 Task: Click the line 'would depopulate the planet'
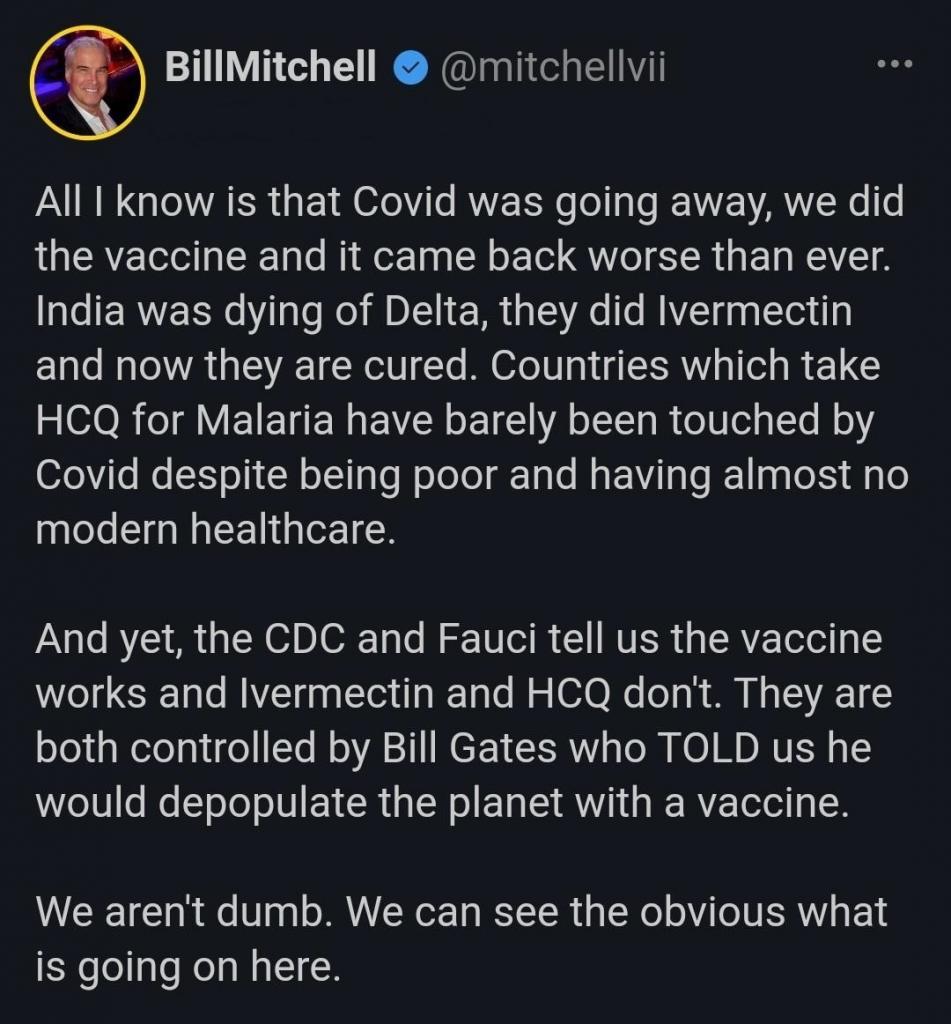(443, 803)
